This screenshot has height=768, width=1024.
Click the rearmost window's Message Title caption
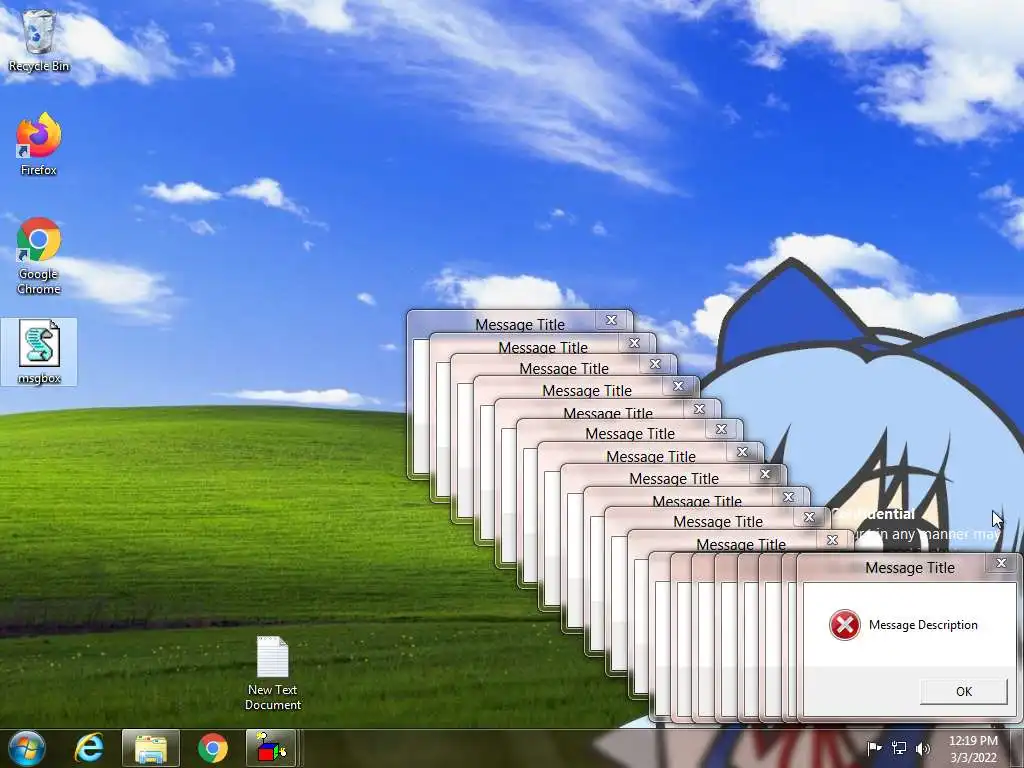coord(520,325)
